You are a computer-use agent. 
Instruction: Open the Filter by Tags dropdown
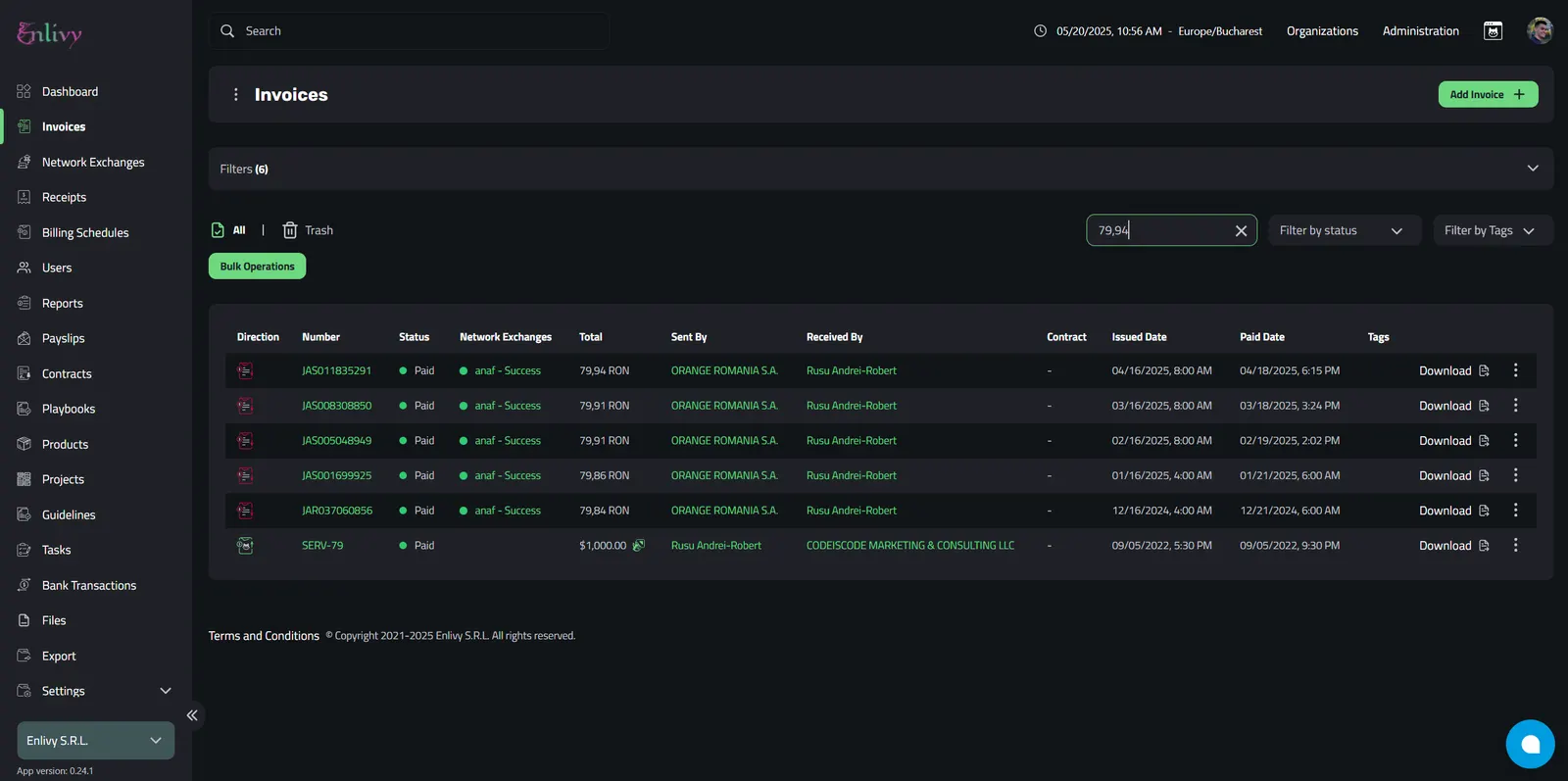(x=1493, y=230)
